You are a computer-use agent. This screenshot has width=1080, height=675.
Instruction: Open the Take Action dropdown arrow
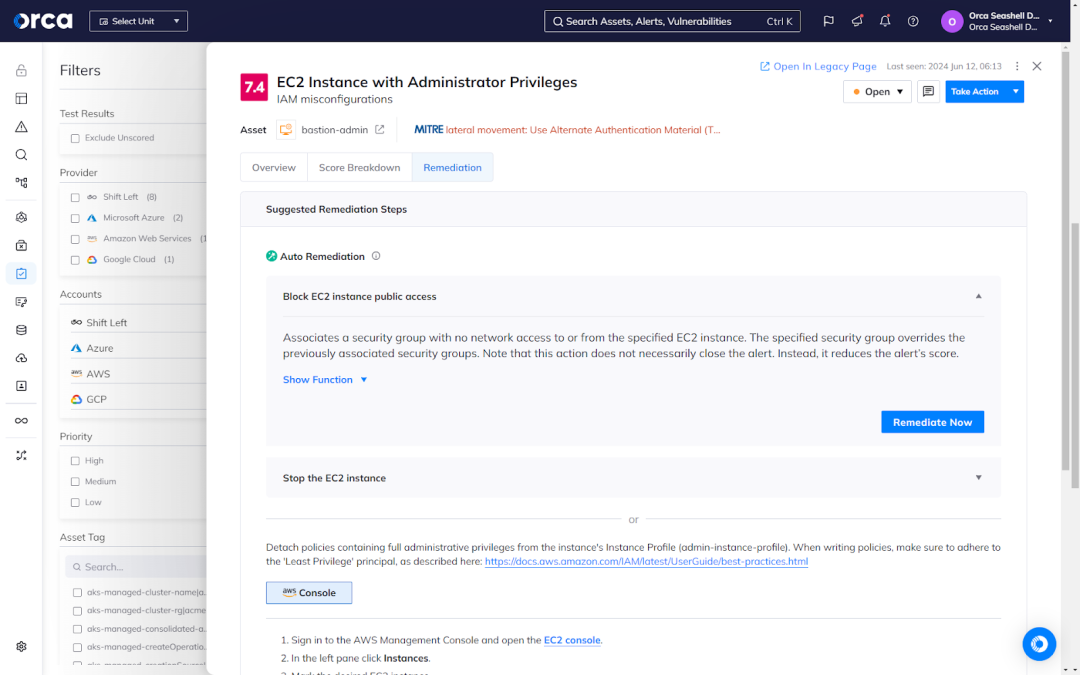point(1015,92)
